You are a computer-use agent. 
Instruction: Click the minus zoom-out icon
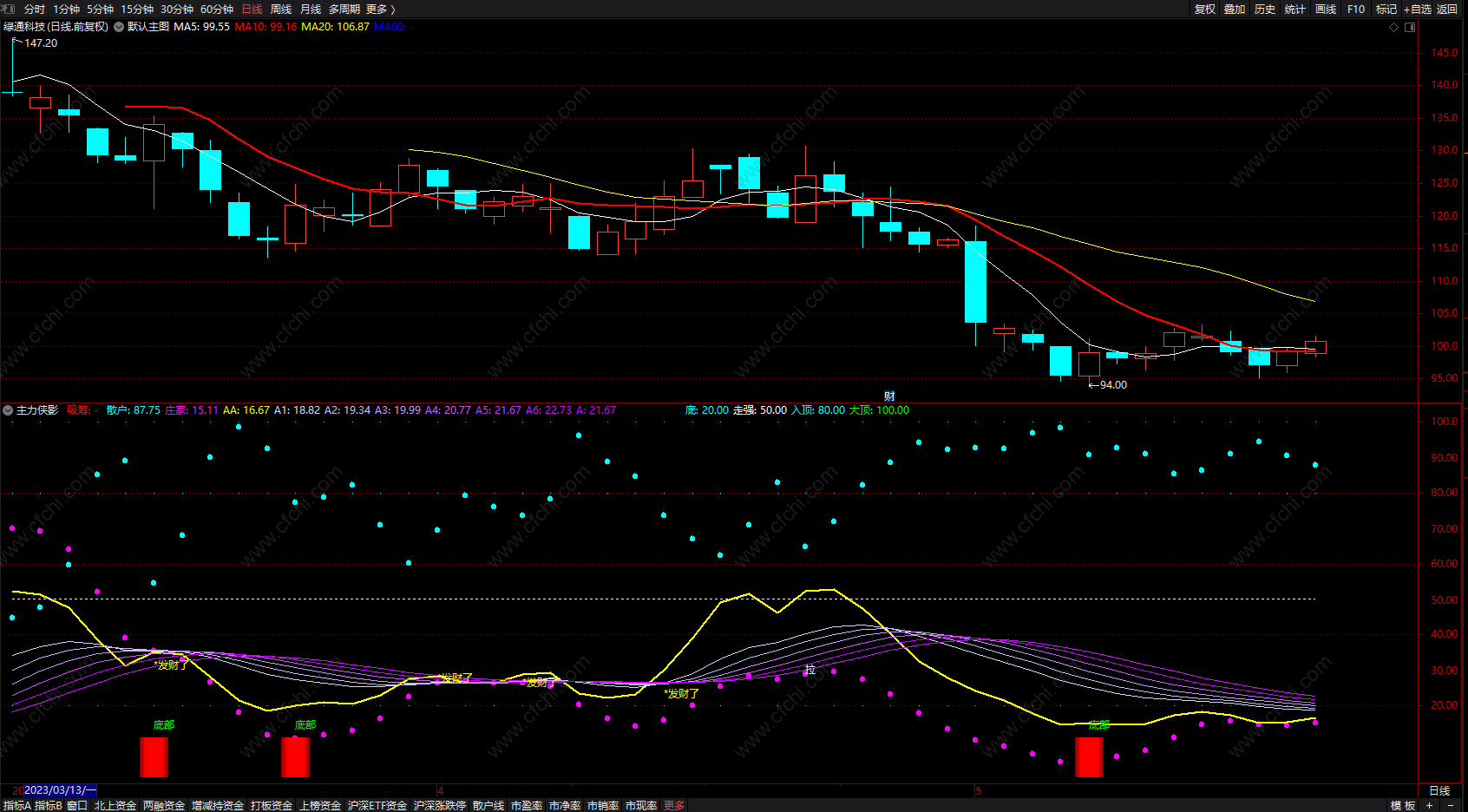[1451, 806]
